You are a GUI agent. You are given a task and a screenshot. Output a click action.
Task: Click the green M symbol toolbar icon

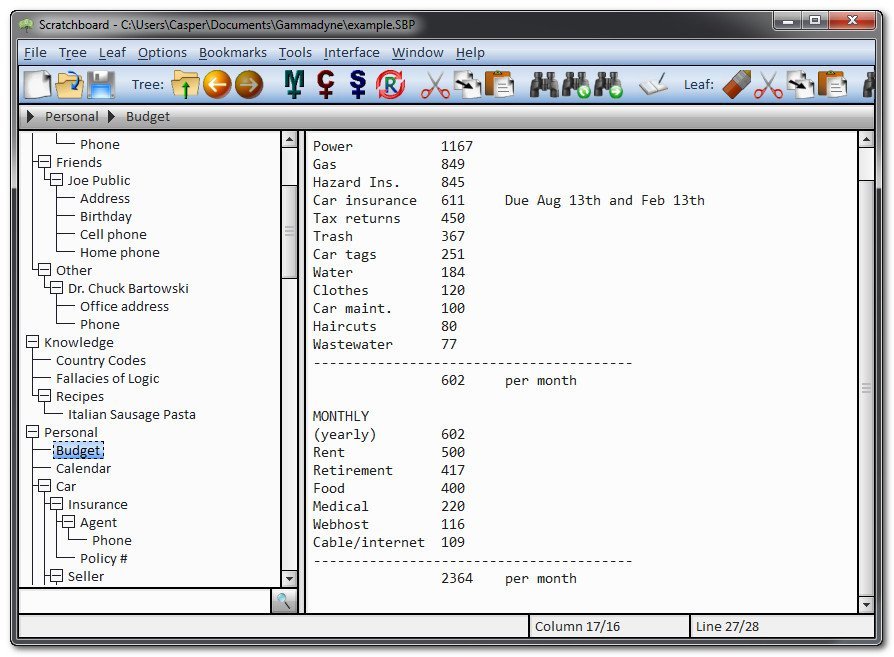(293, 85)
